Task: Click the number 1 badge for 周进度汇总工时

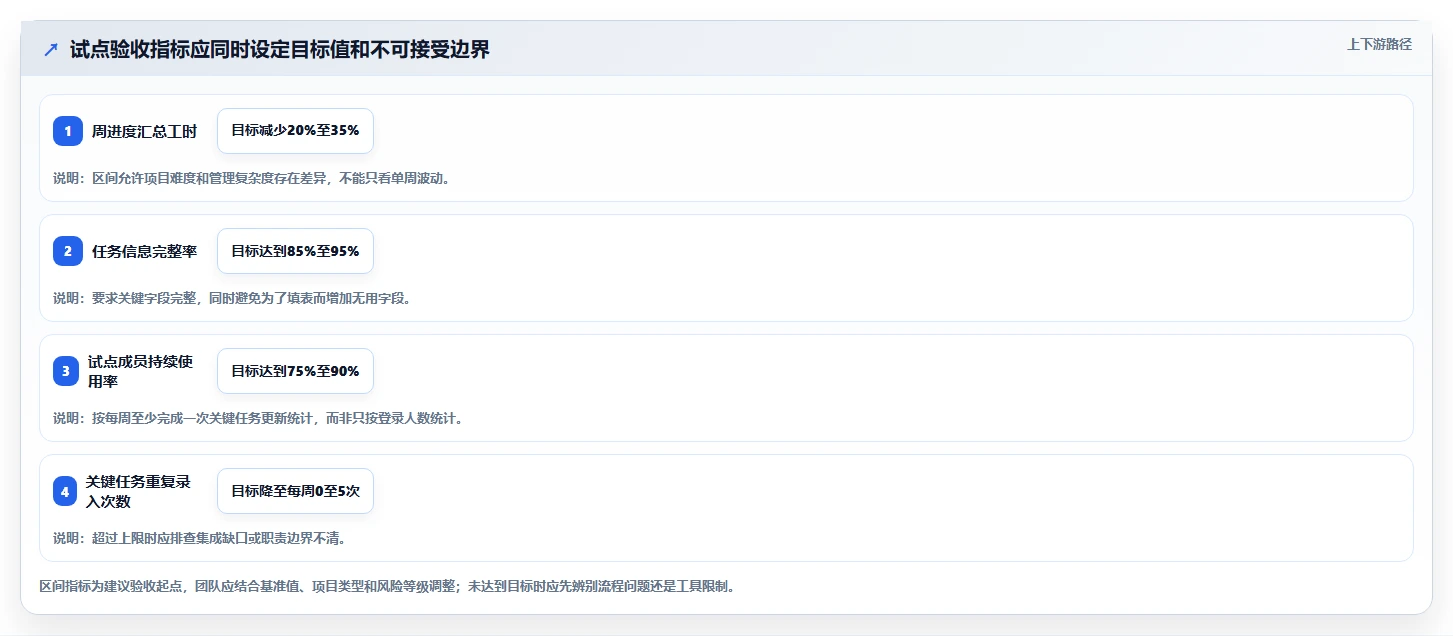Action: click(x=68, y=131)
